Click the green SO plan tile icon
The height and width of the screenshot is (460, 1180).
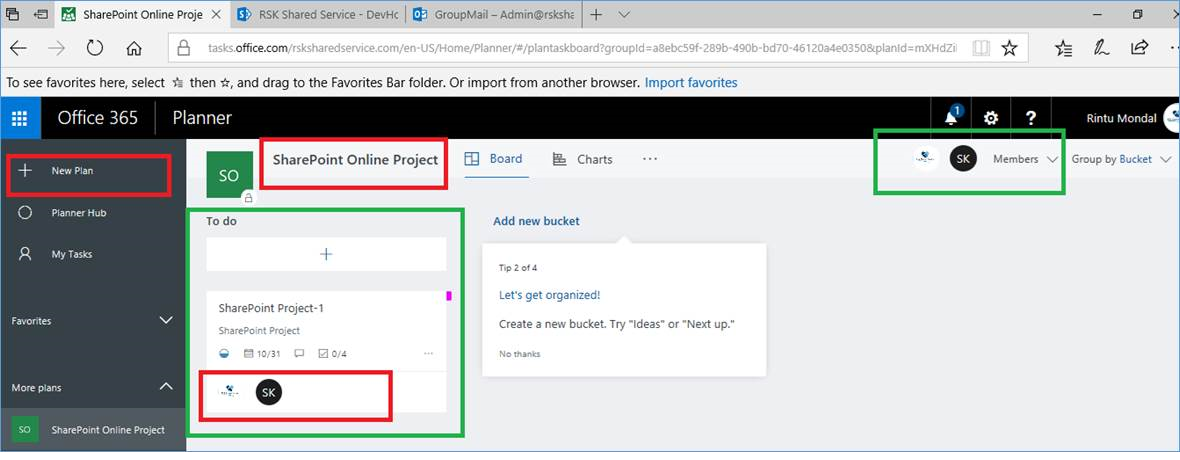pos(229,175)
